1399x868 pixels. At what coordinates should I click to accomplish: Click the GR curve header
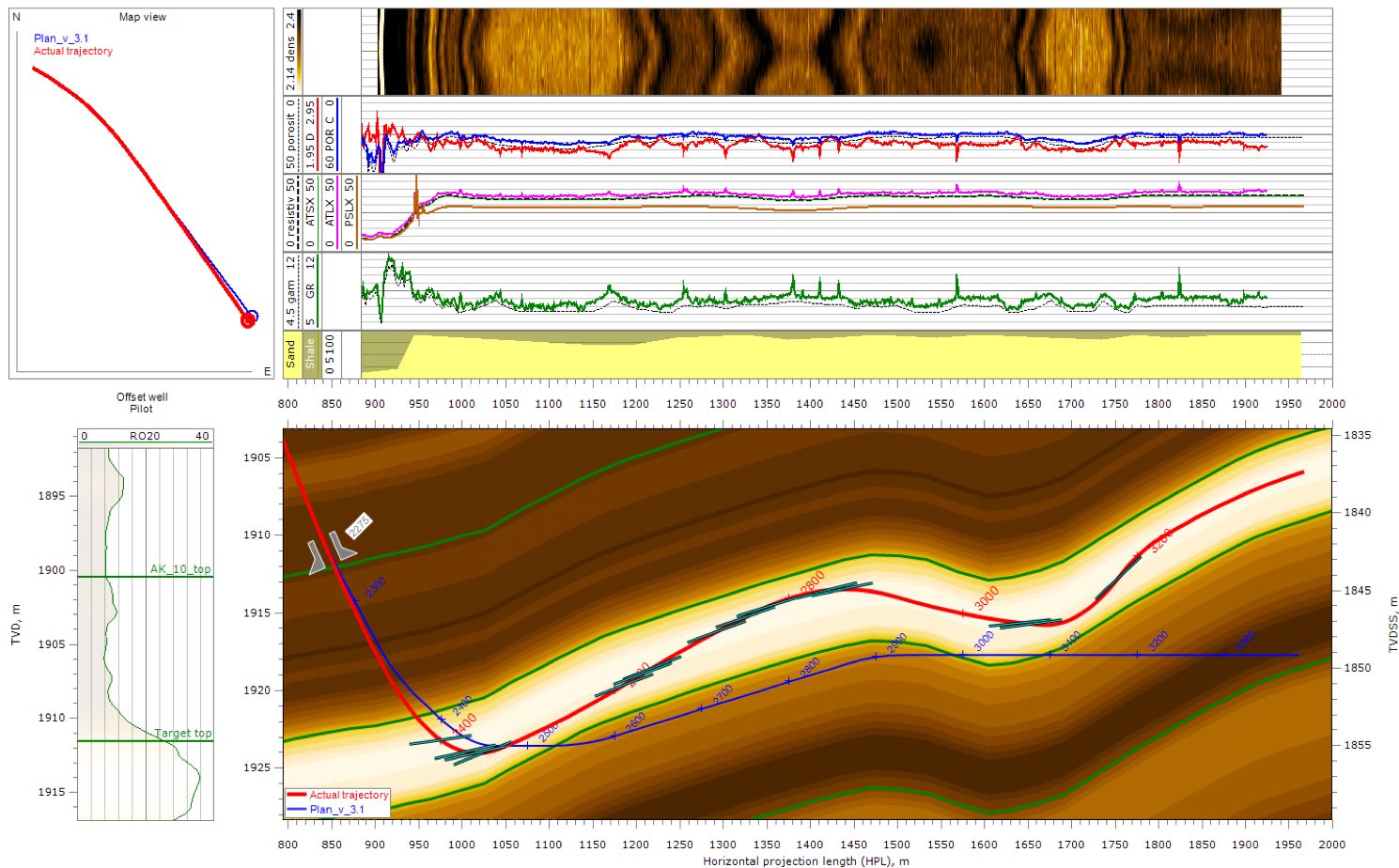click(311, 291)
